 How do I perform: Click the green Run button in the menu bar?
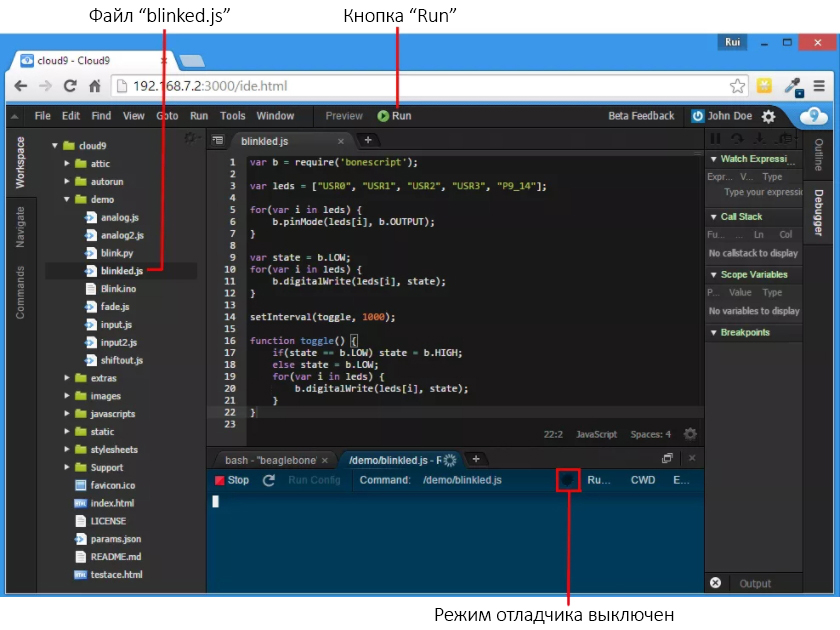pyautogui.click(x=394, y=116)
